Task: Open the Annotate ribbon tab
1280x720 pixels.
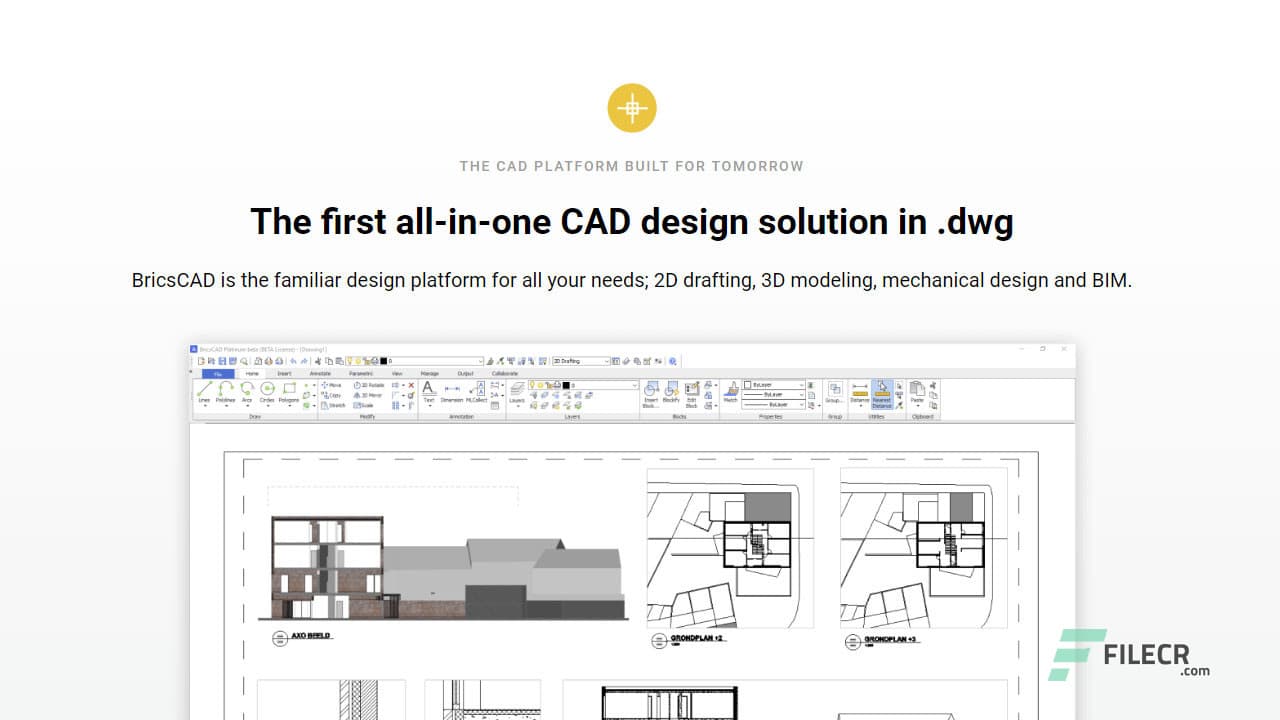Action: coord(320,373)
